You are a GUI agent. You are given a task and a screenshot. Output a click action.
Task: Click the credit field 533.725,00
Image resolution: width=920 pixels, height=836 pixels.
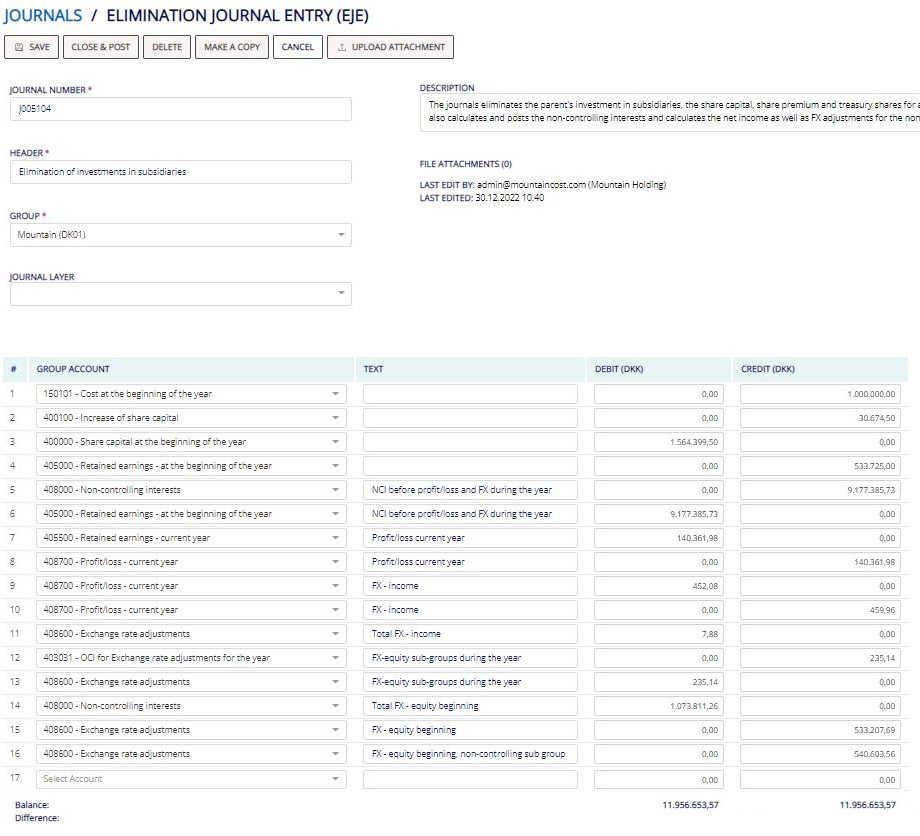(x=820, y=466)
